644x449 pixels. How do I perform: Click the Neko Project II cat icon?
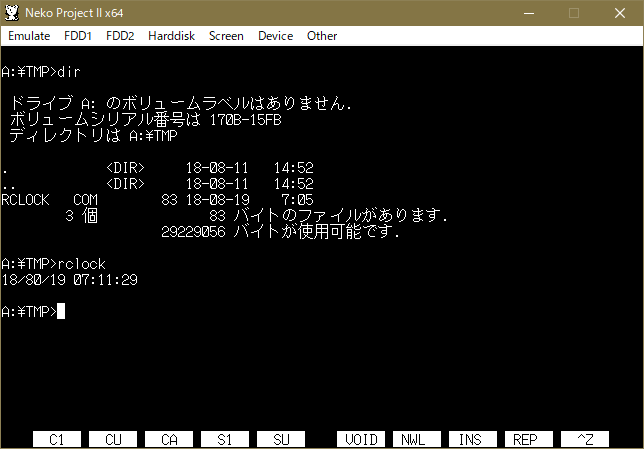(x=12, y=13)
